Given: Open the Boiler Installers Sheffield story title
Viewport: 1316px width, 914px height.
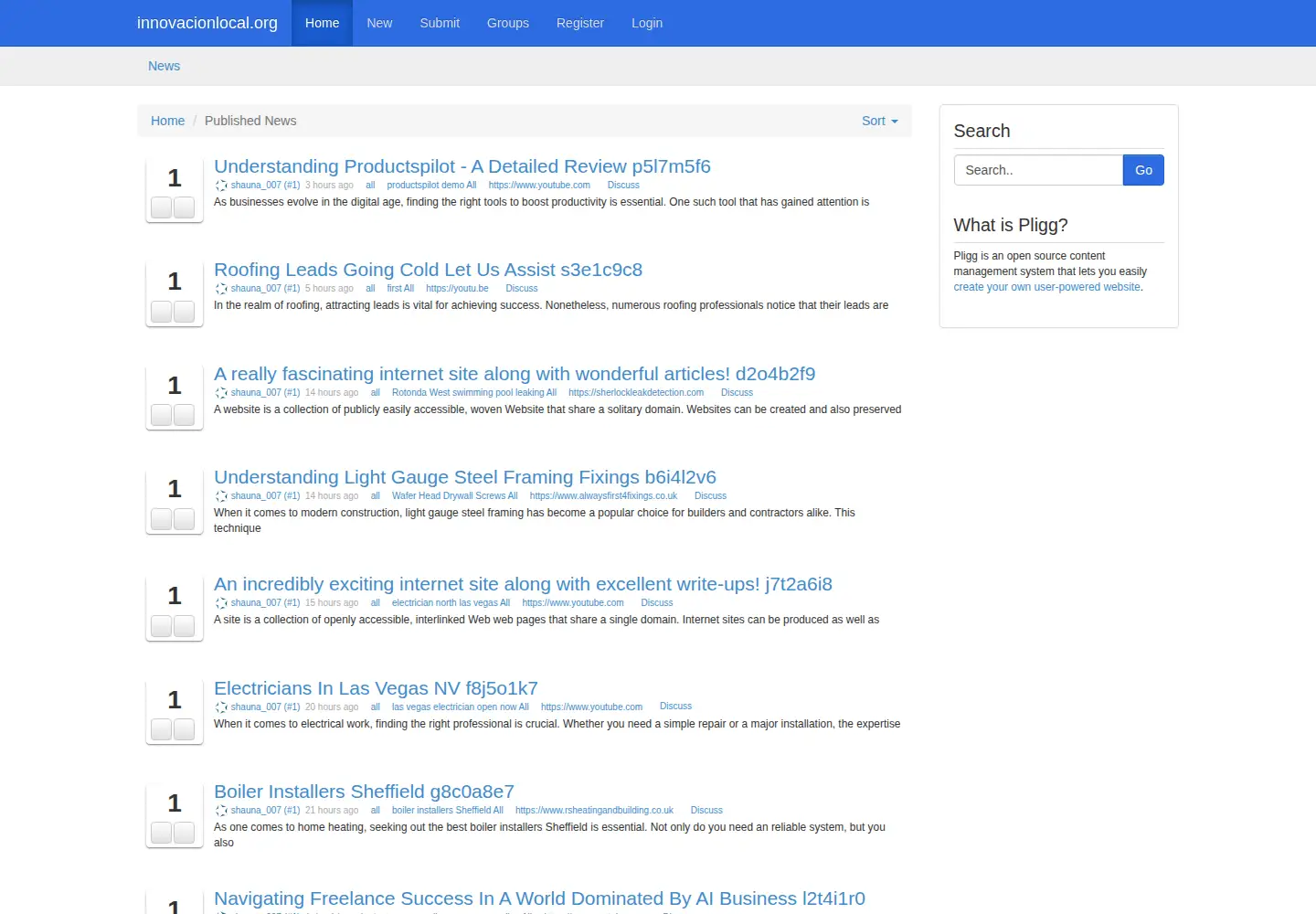Looking at the screenshot, I should [x=364, y=792].
